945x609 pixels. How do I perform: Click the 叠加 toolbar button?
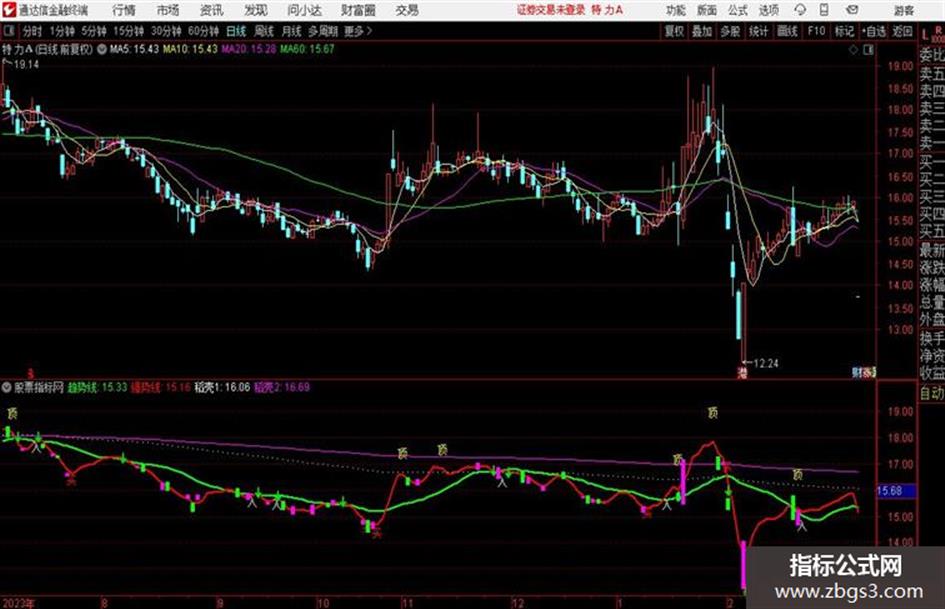pos(702,31)
